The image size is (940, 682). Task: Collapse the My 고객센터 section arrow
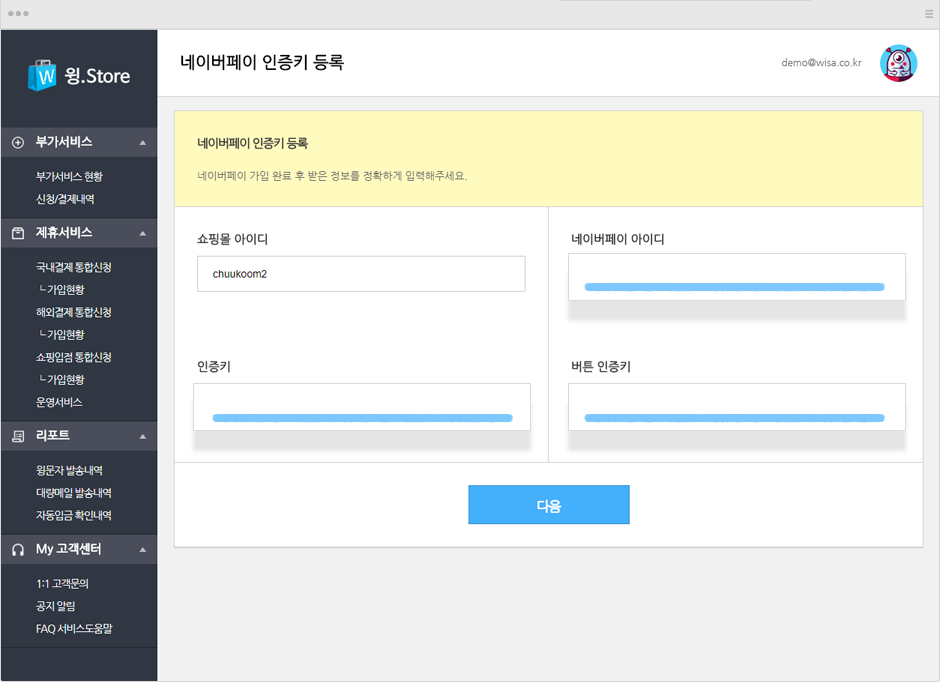pyautogui.click(x=143, y=550)
